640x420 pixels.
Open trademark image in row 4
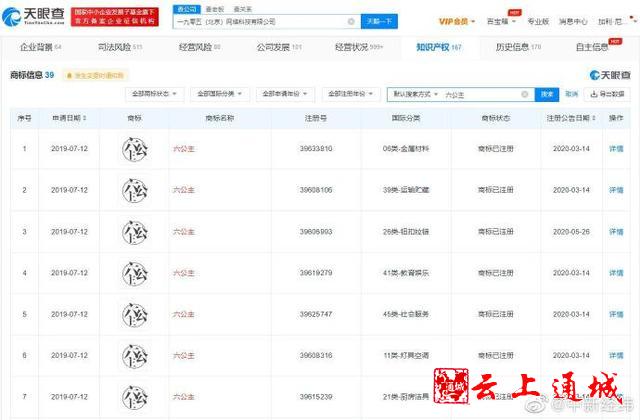(x=133, y=272)
